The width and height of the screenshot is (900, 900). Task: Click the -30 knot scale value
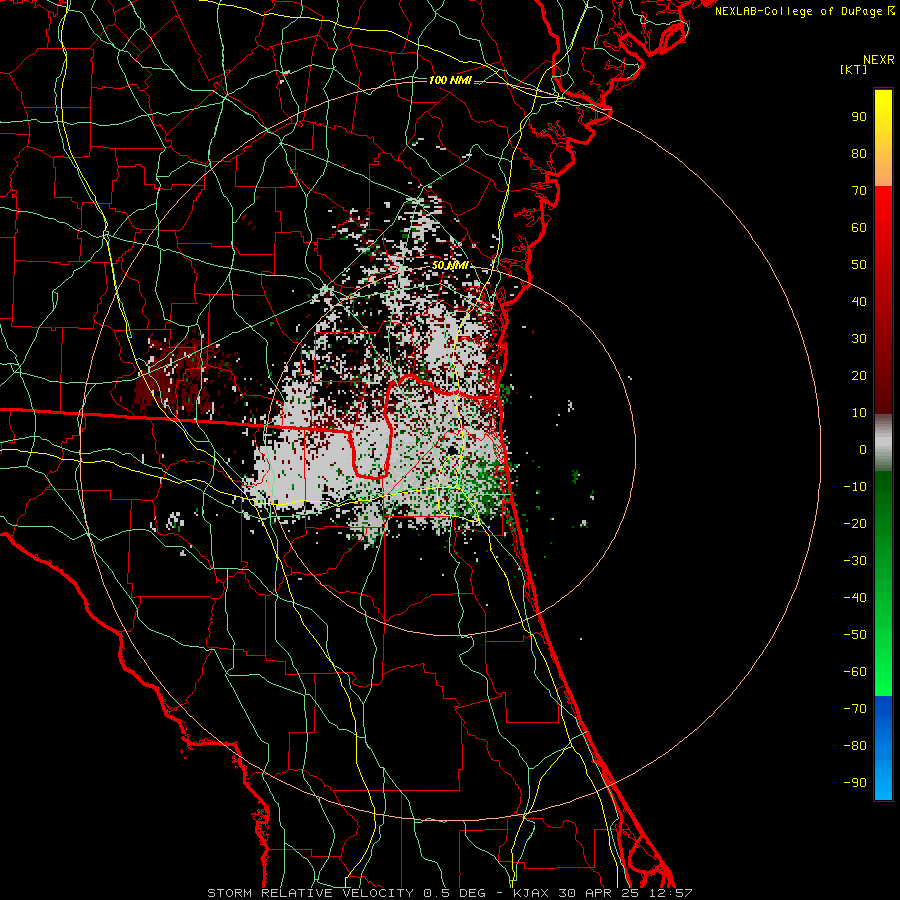coord(855,561)
